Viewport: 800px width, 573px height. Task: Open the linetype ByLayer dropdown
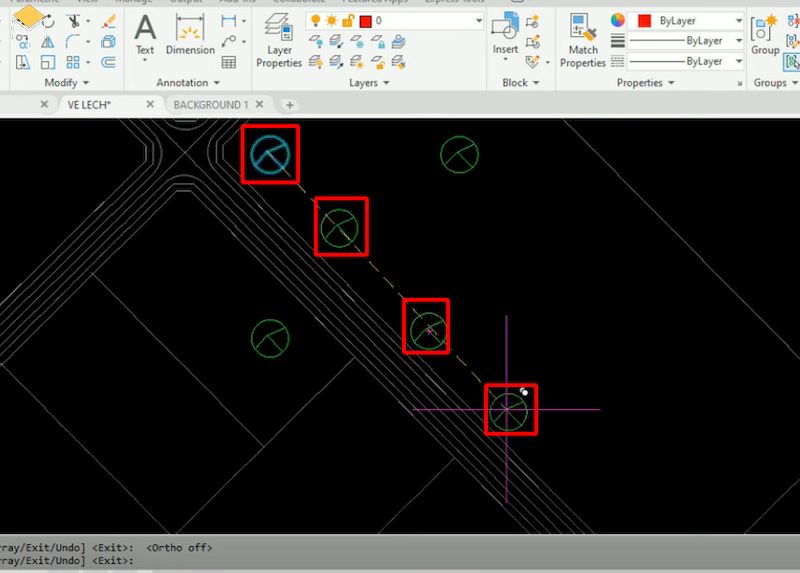(738, 62)
